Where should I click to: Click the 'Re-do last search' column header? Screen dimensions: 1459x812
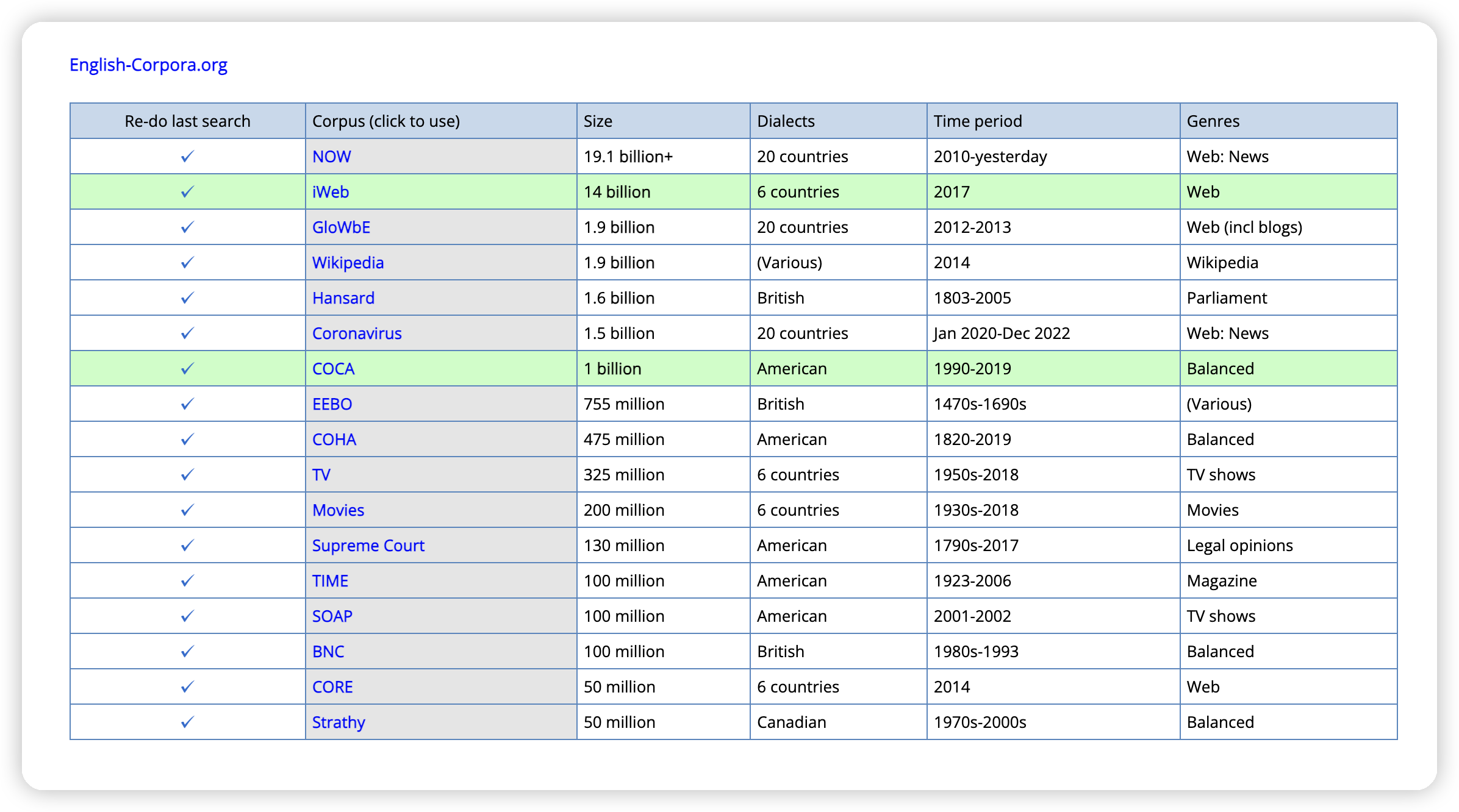click(187, 121)
